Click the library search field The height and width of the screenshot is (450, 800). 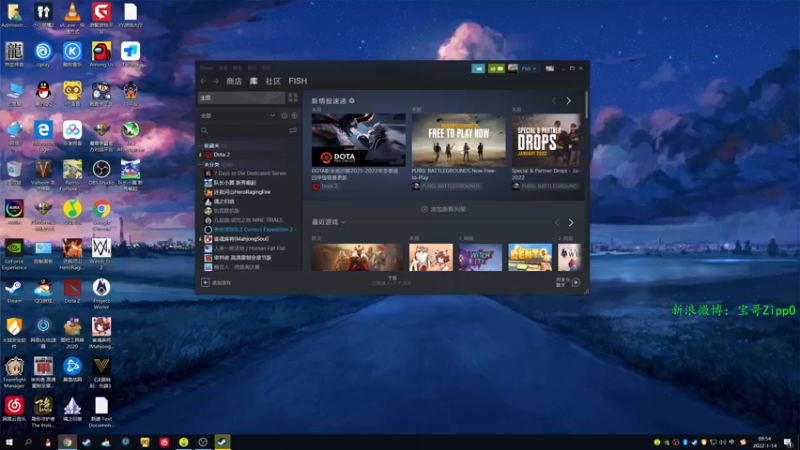243,131
